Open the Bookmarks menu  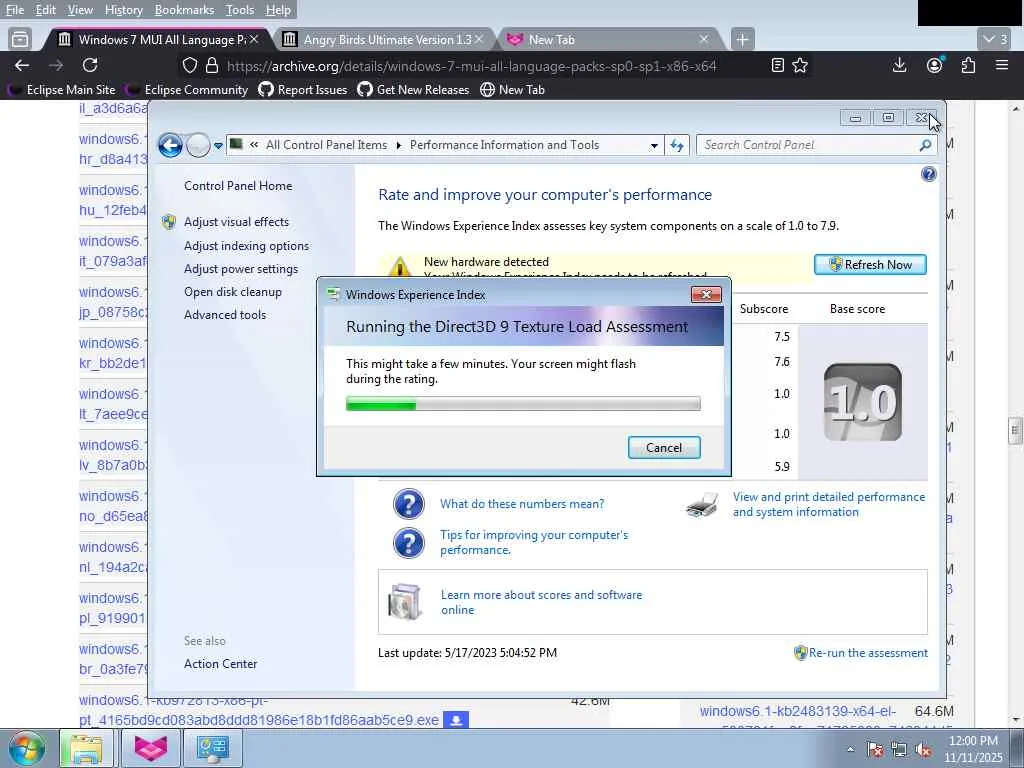(x=184, y=10)
